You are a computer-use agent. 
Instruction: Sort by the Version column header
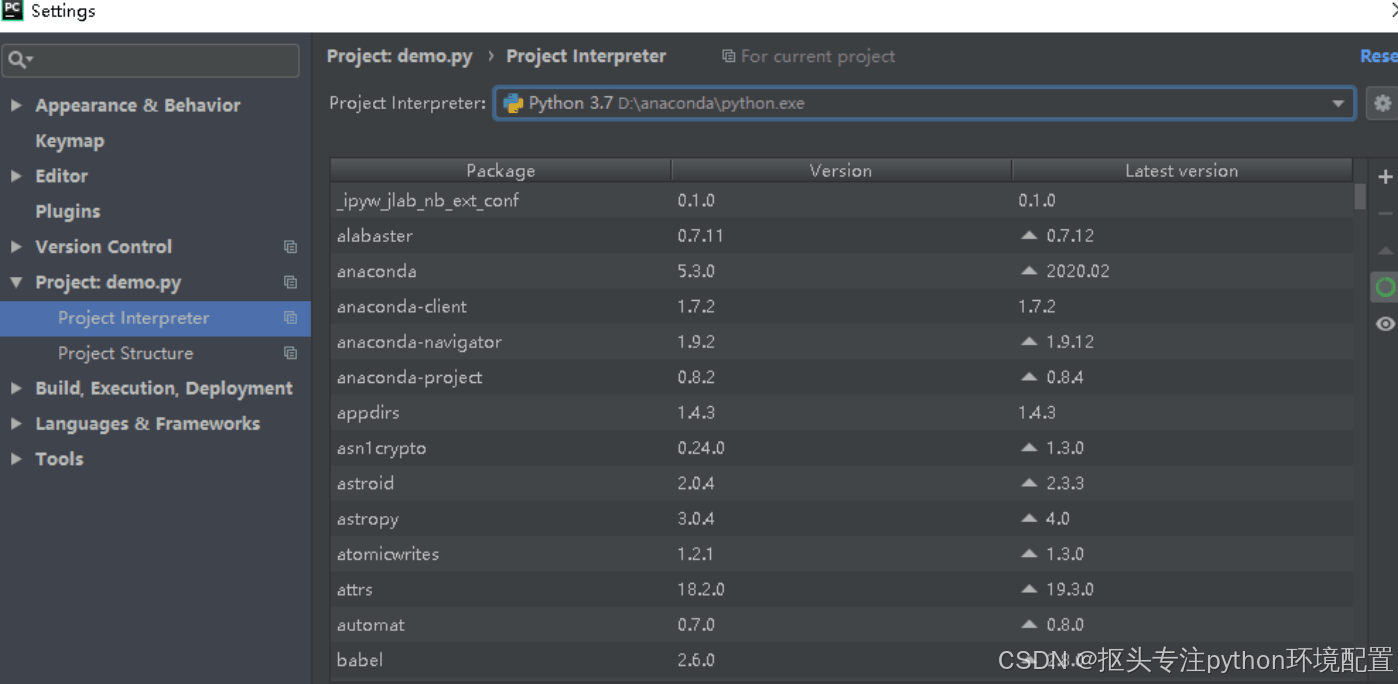[x=841, y=171]
